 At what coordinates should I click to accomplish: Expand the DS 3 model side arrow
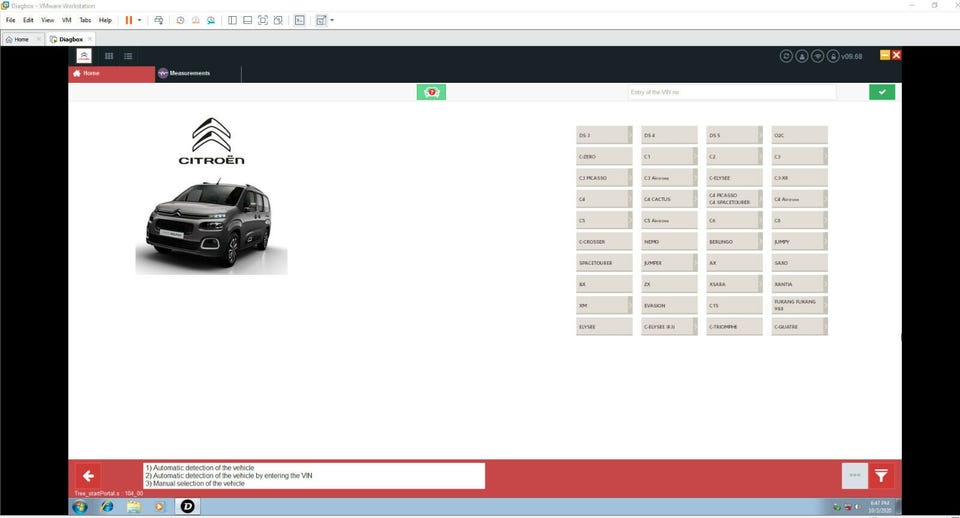(630, 135)
